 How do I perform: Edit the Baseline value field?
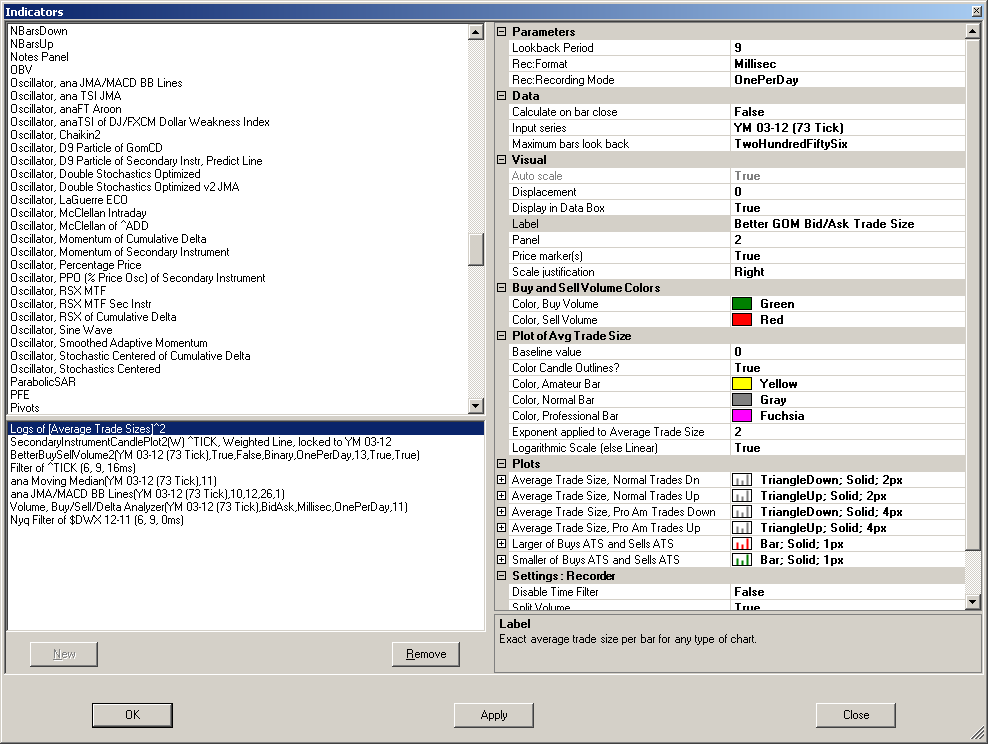click(847, 352)
